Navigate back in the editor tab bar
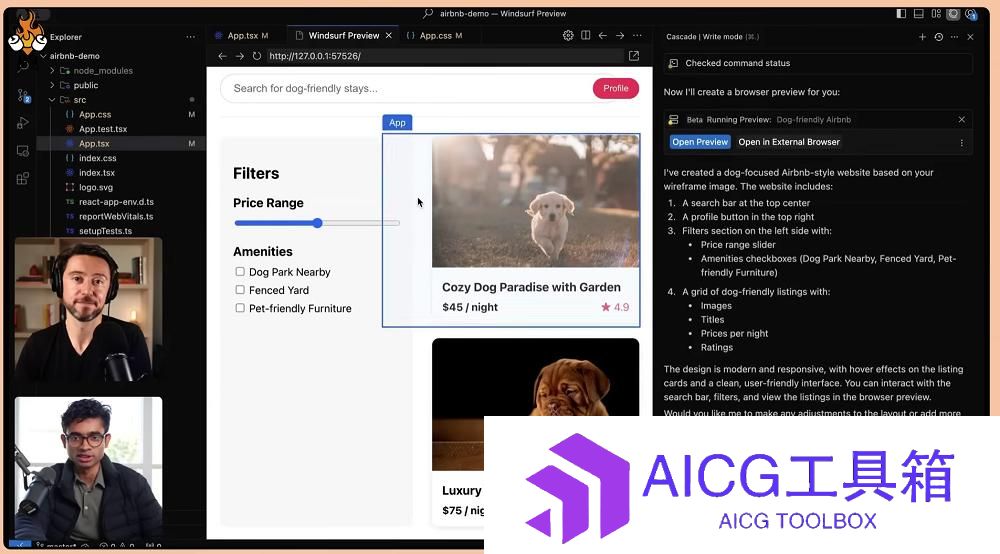 coord(603,36)
